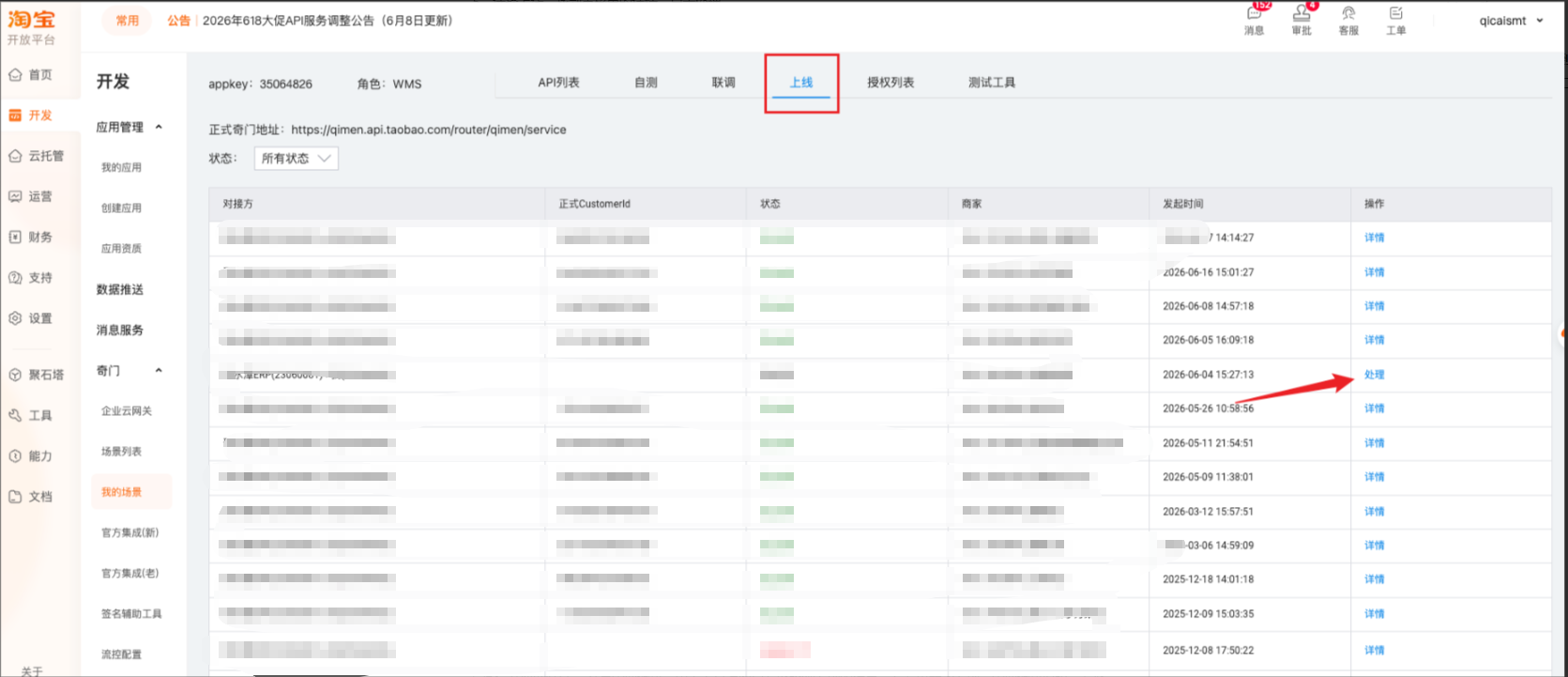Switch to the API列表 tab

(x=558, y=83)
